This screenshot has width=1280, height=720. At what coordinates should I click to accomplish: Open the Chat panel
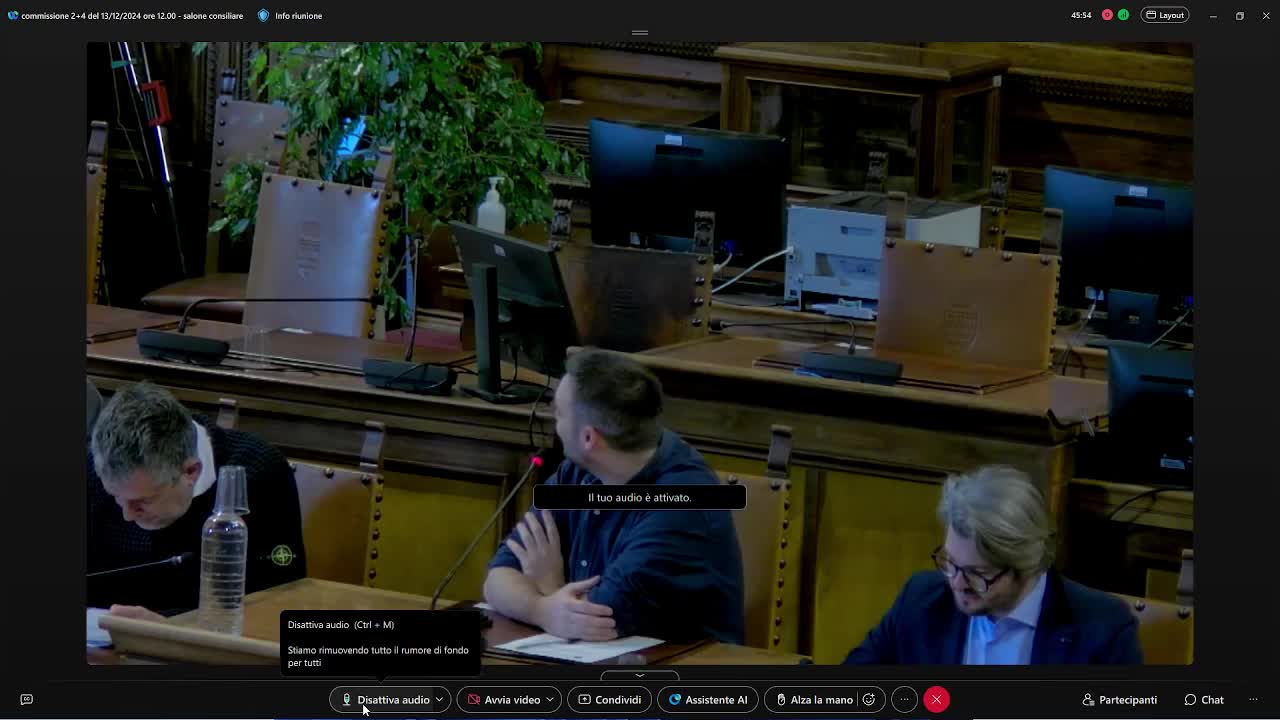[1203, 700]
